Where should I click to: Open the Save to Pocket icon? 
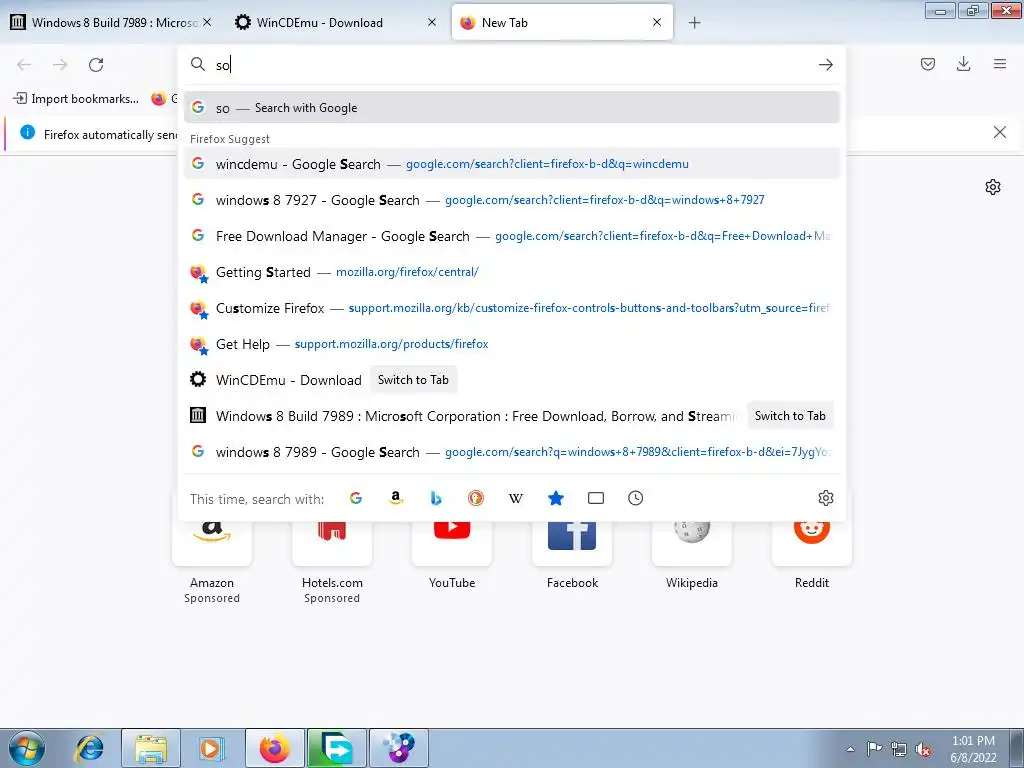(x=927, y=64)
